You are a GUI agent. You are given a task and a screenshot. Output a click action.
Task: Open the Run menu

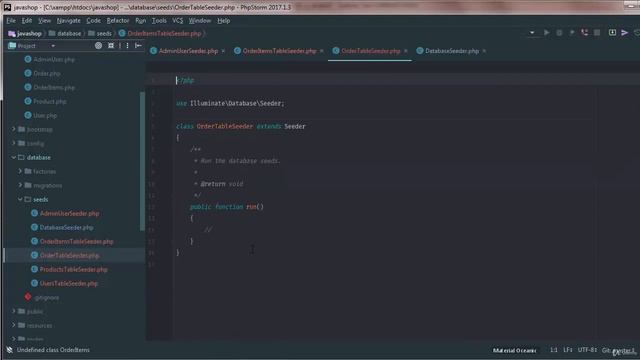point(140,21)
